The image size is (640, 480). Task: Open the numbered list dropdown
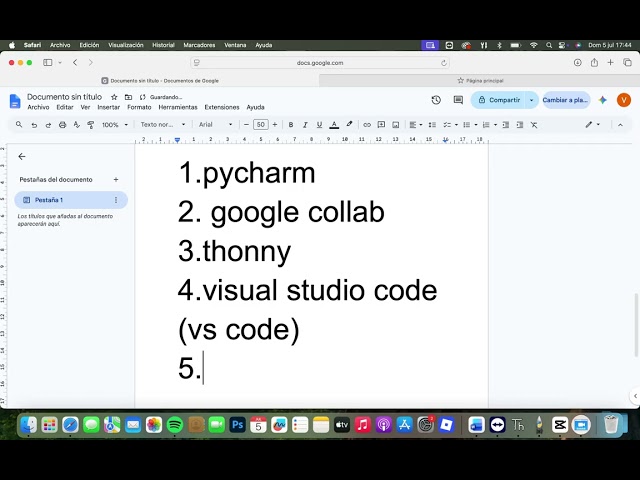click(x=489, y=124)
